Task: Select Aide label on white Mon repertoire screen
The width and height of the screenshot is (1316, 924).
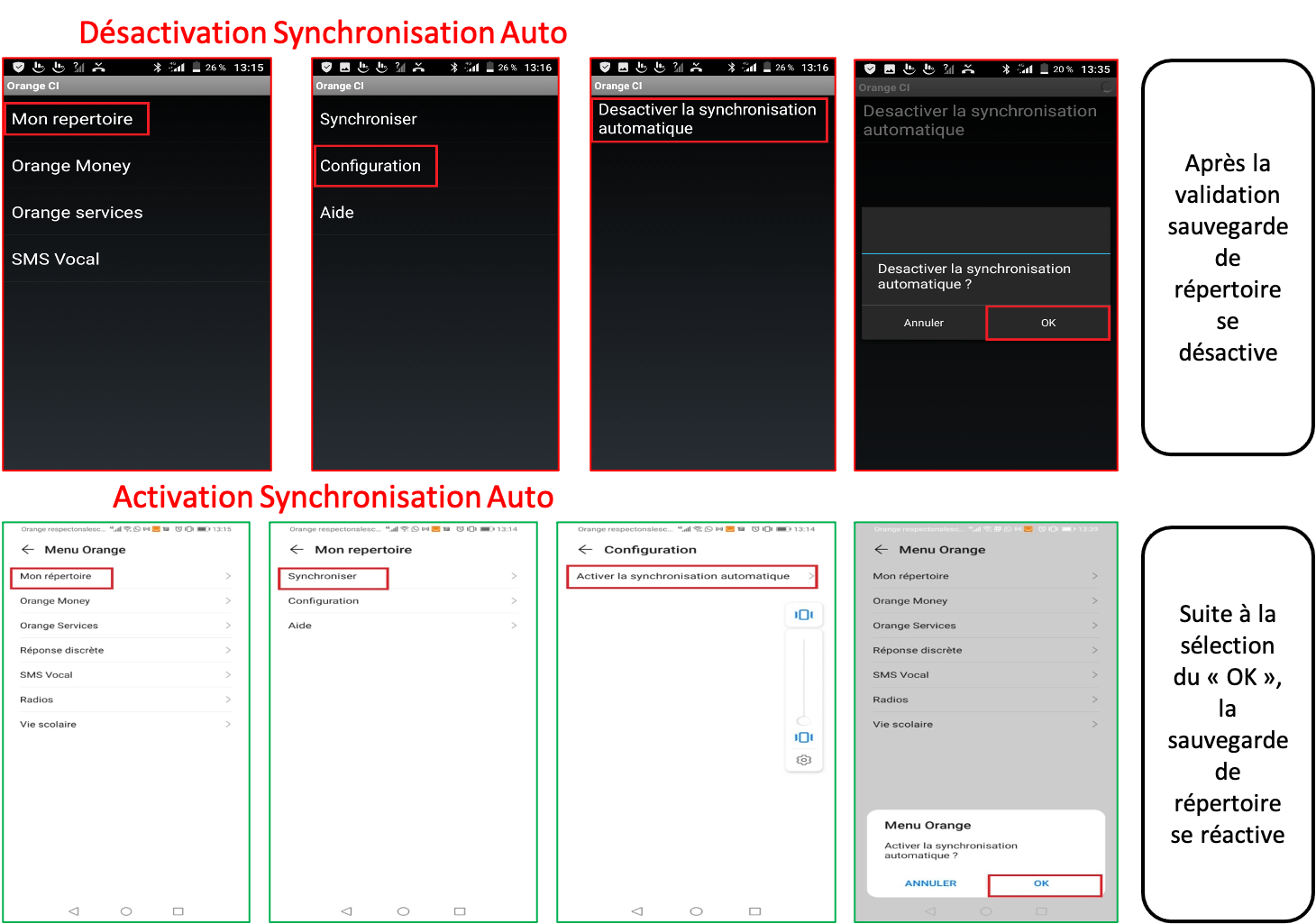Action: tap(300, 625)
